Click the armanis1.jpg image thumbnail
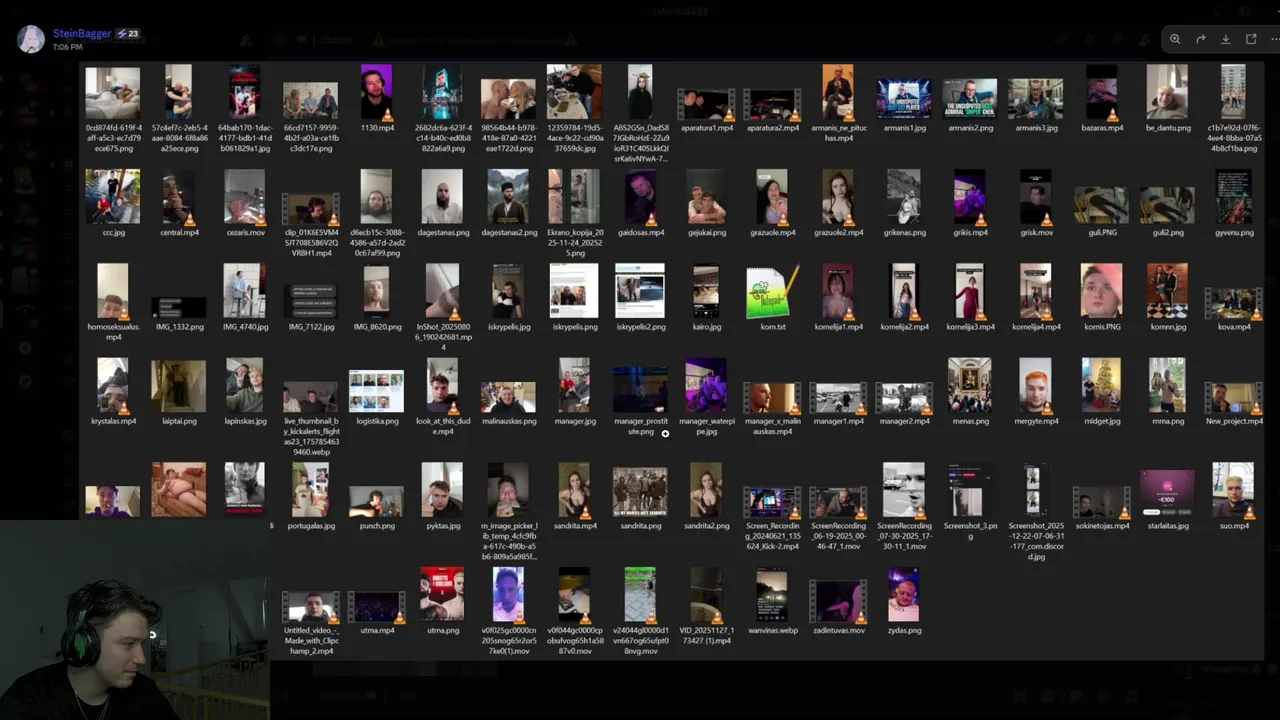1280x720 pixels. point(904,100)
